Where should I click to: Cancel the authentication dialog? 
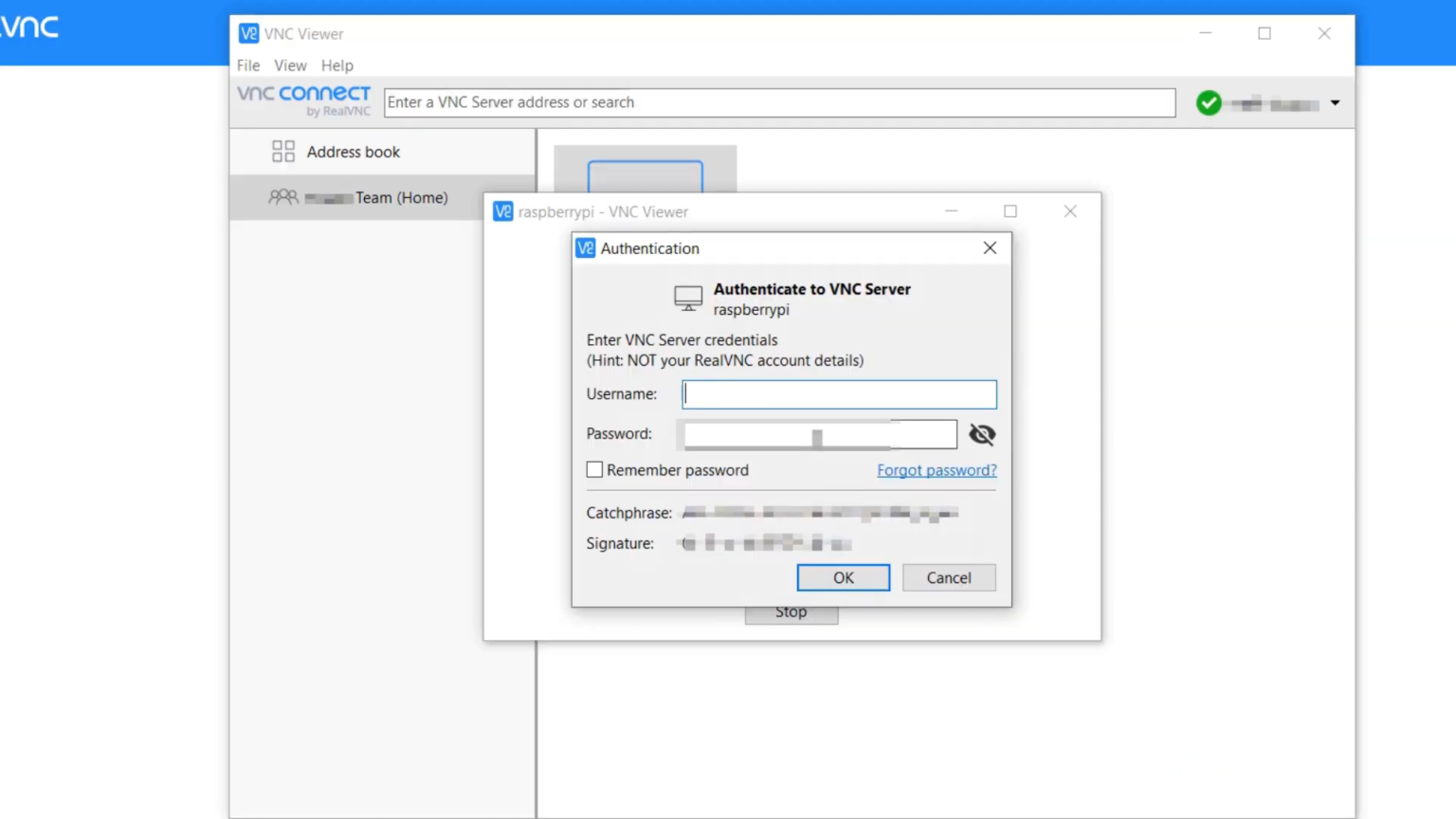tap(948, 577)
